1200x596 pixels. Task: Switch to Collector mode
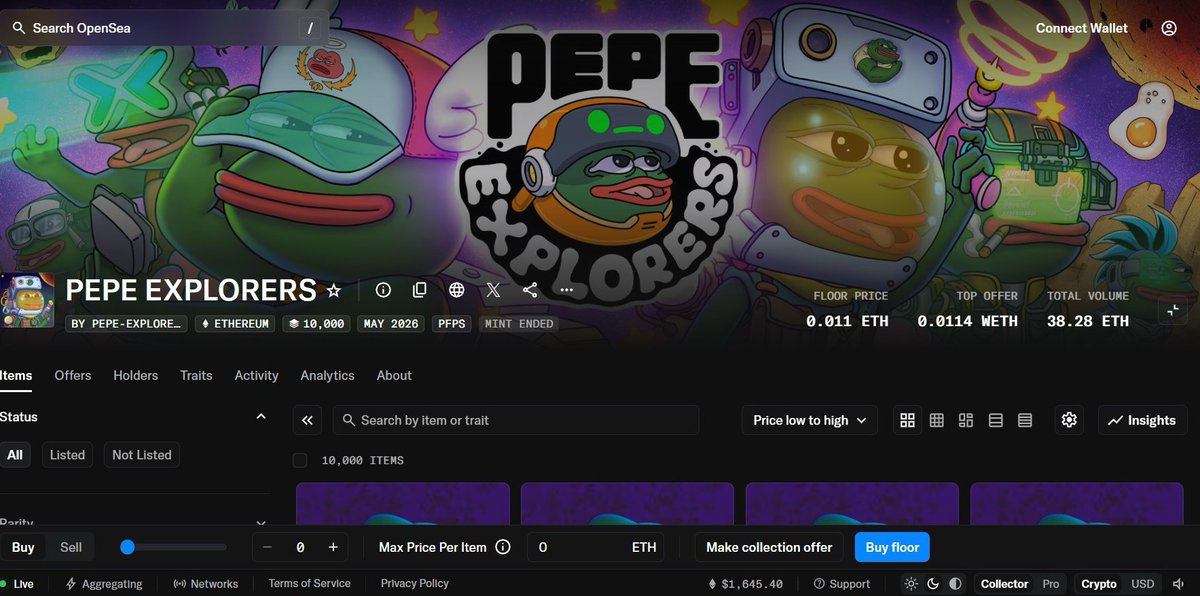(1004, 584)
